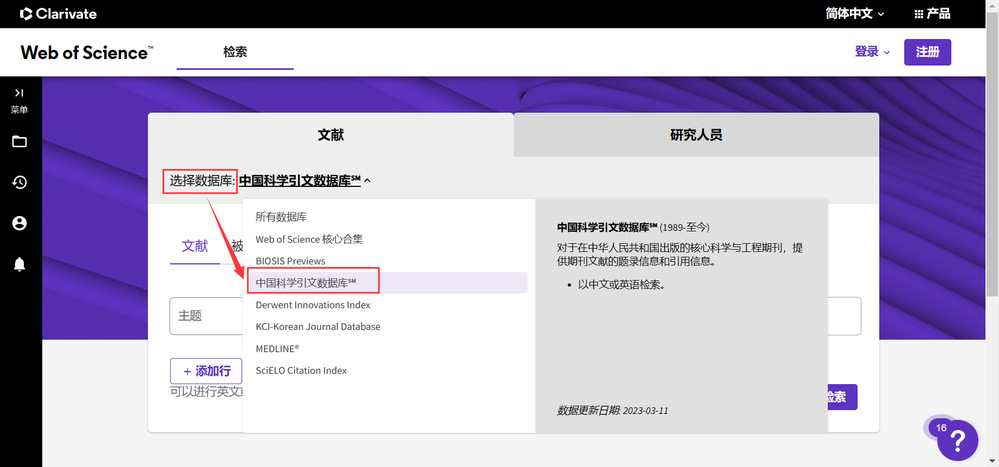The width and height of the screenshot is (999, 467).
Task: Expand the sidebar menu arrow icon
Action: (x=19, y=93)
